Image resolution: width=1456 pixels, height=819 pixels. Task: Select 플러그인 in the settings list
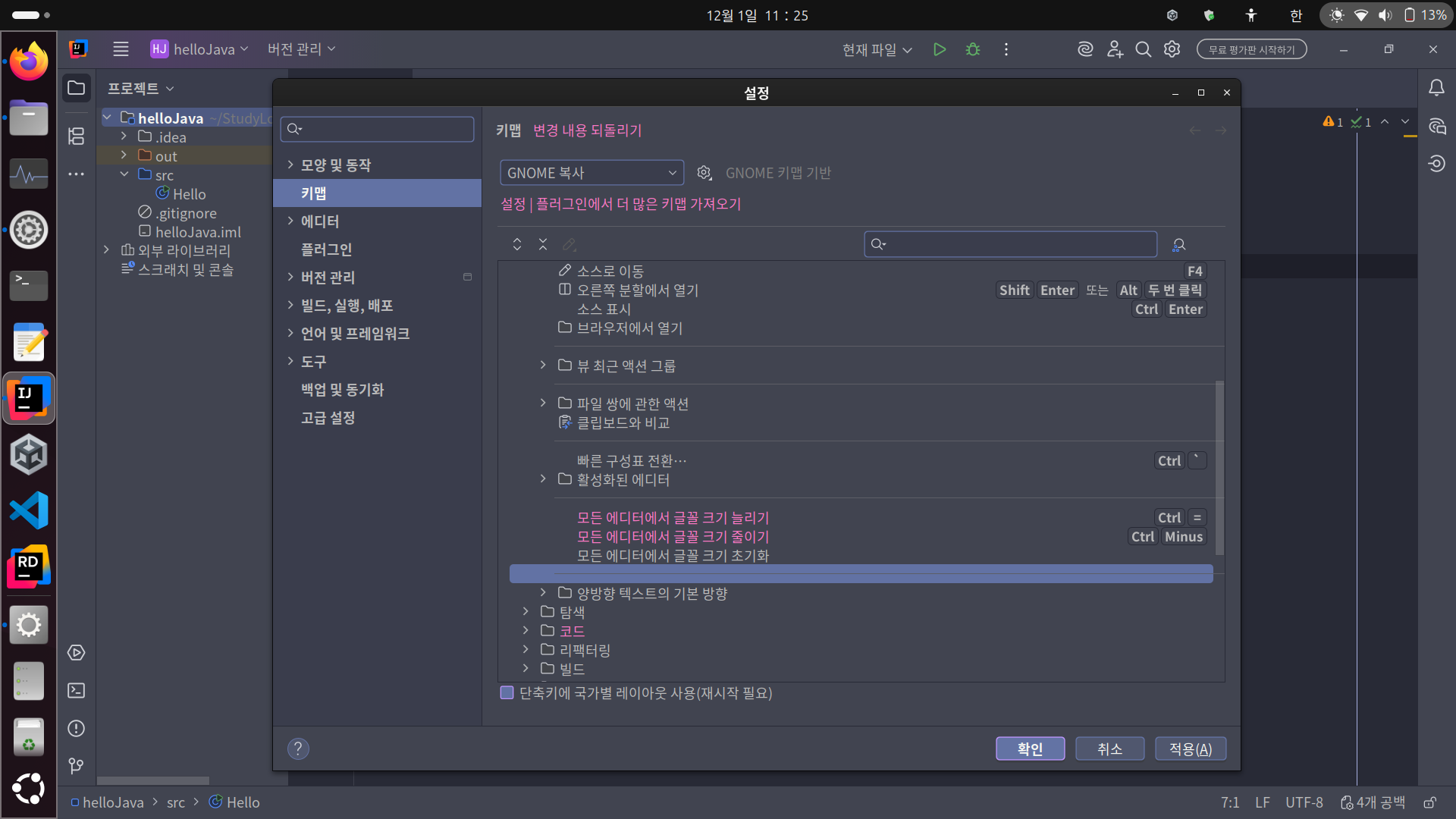click(327, 249)
